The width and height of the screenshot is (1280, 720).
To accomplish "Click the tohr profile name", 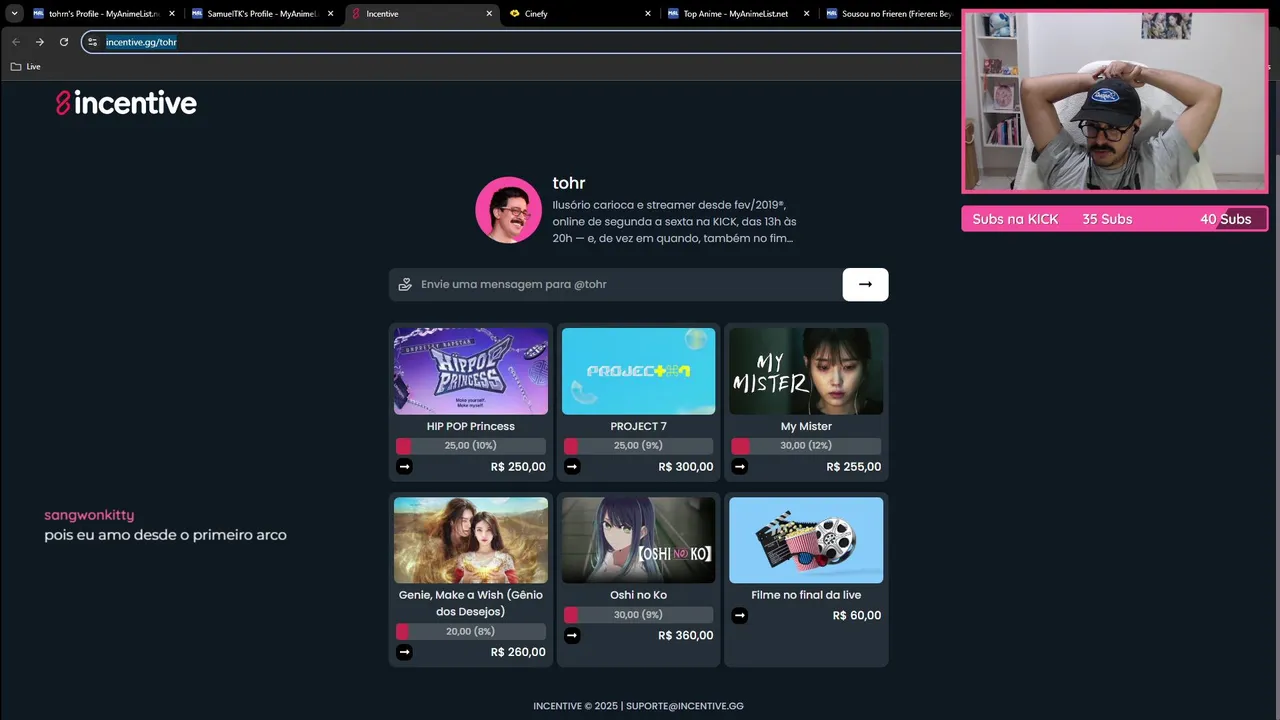I will (569, 183).
